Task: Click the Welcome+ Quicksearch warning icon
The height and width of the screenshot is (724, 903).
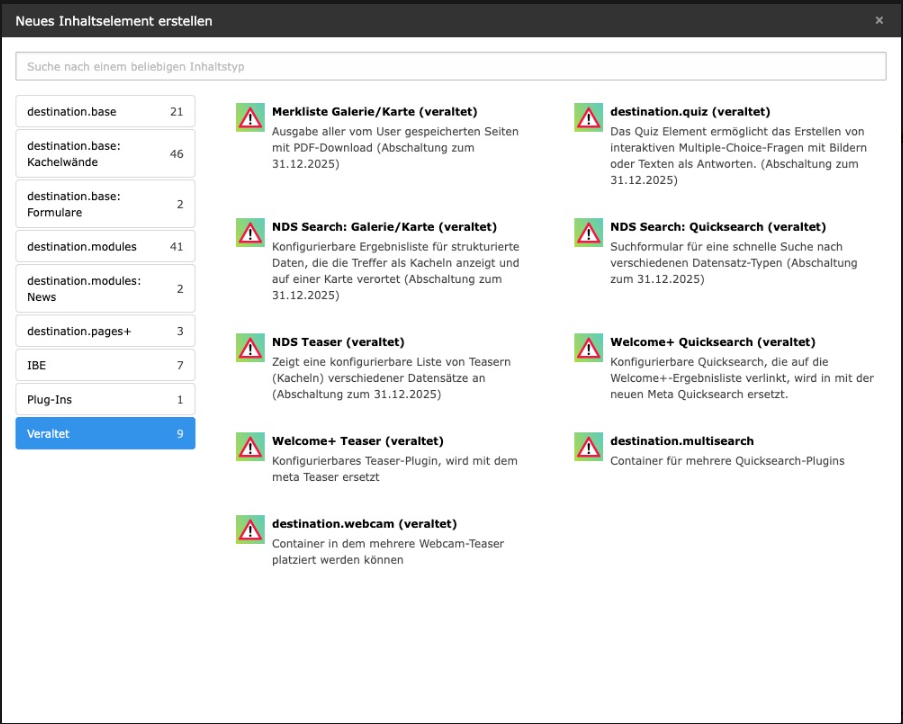Action: click(x=588, y=347)
